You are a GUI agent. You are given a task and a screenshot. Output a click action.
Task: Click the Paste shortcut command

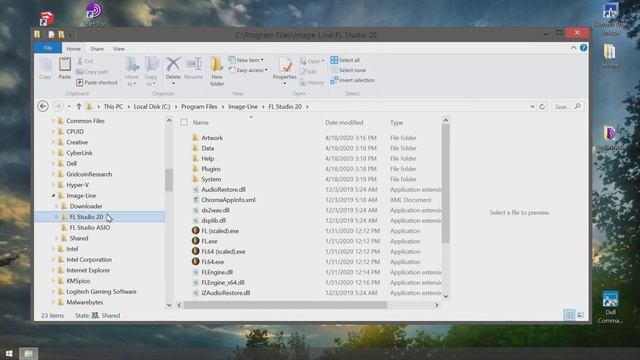coord(97,82)
